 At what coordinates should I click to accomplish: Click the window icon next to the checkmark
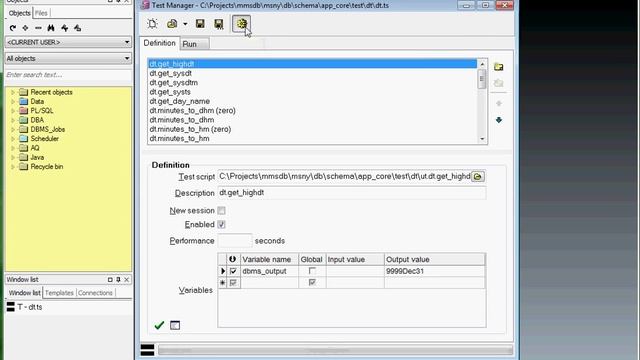tap(175, 325)
